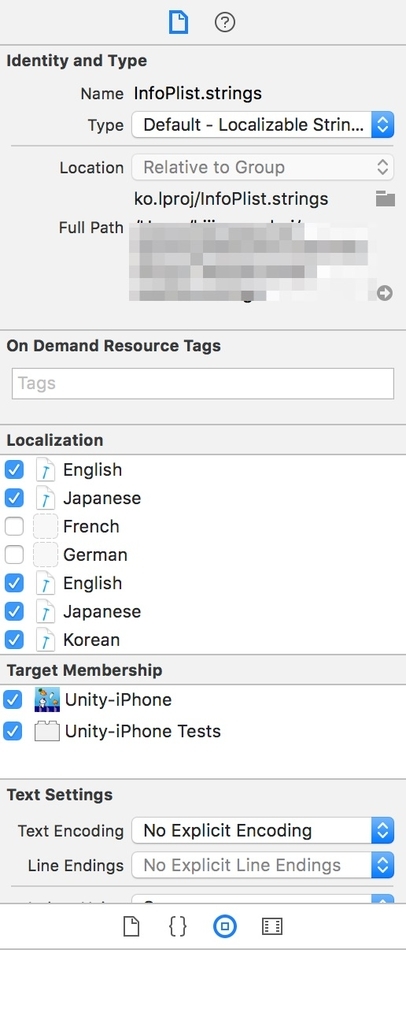Select the German localization row label

point(95,555)
